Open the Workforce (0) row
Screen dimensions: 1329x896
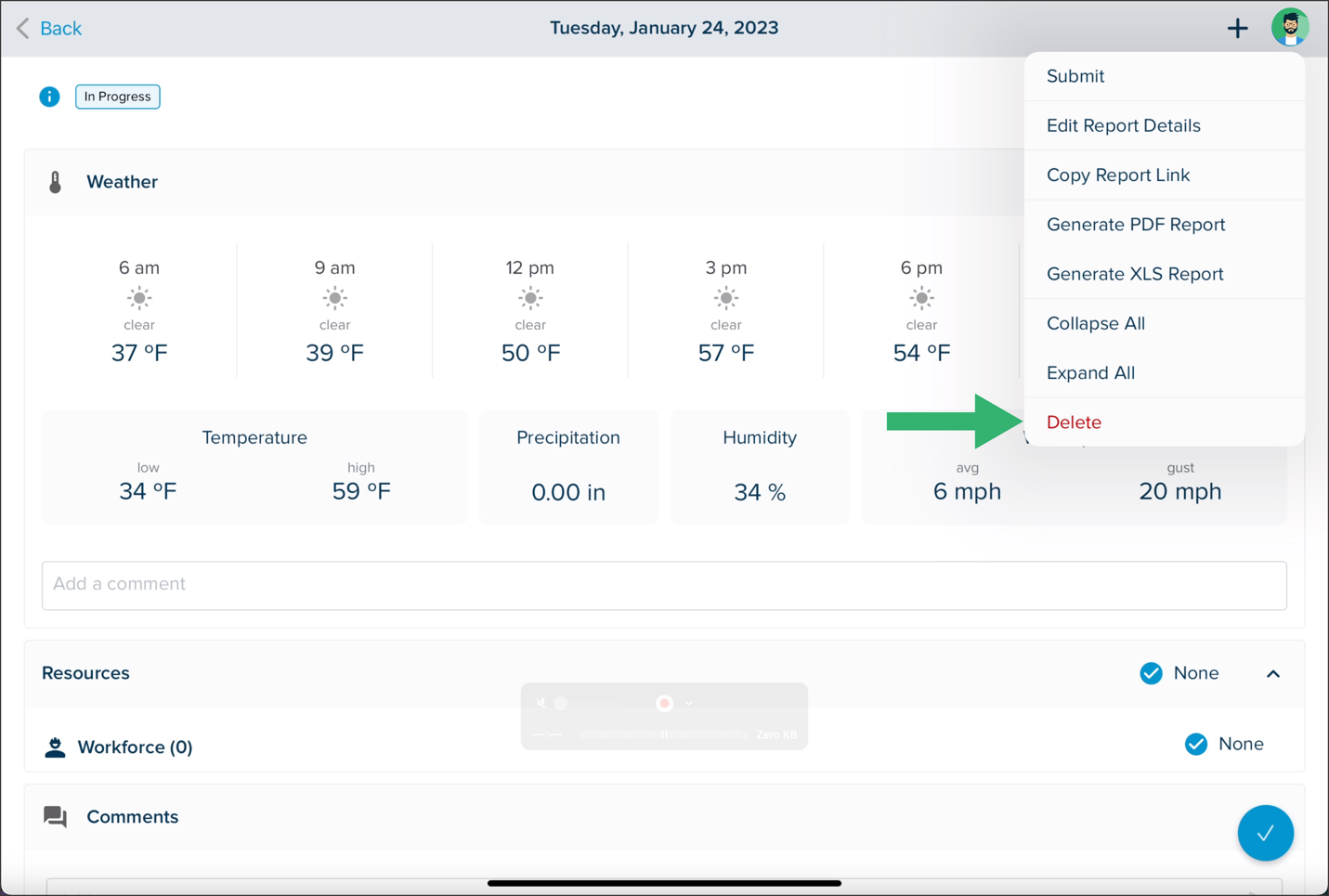664,746
